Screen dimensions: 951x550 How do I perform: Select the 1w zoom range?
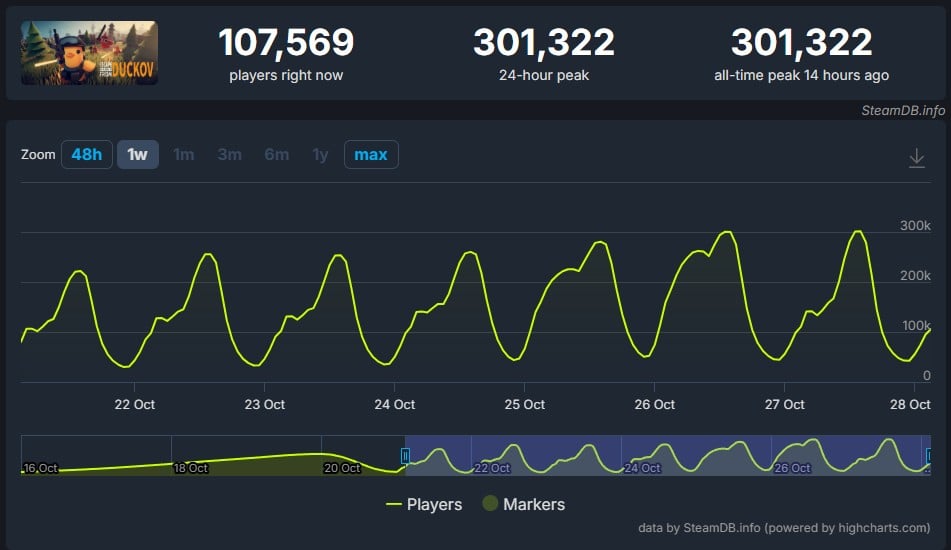click(x=138, y=155)
